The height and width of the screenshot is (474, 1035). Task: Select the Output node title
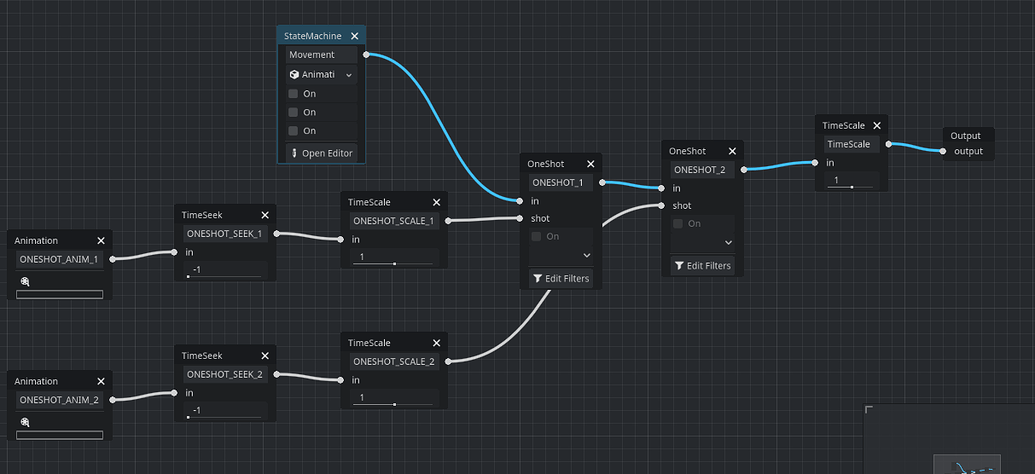[966, 136]
